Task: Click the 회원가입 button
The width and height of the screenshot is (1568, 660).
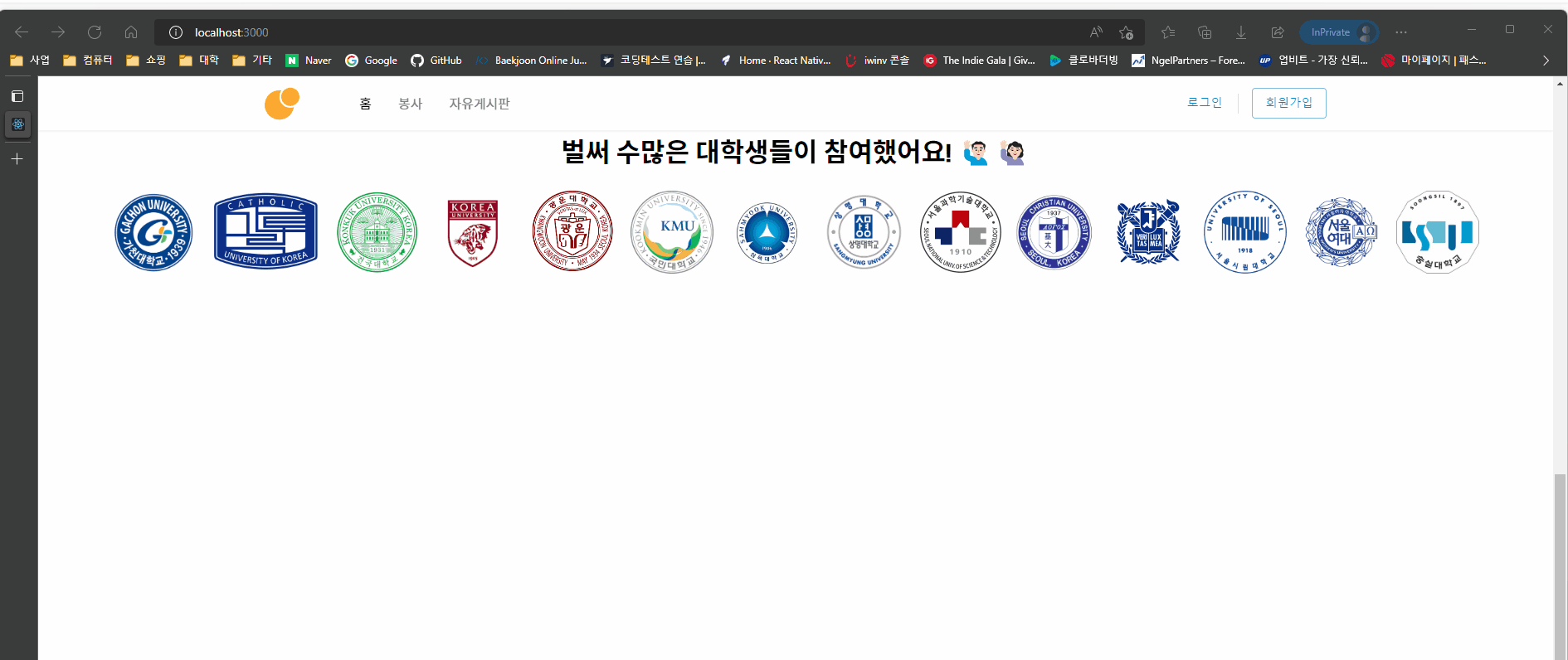Action: click(1289, 103)
